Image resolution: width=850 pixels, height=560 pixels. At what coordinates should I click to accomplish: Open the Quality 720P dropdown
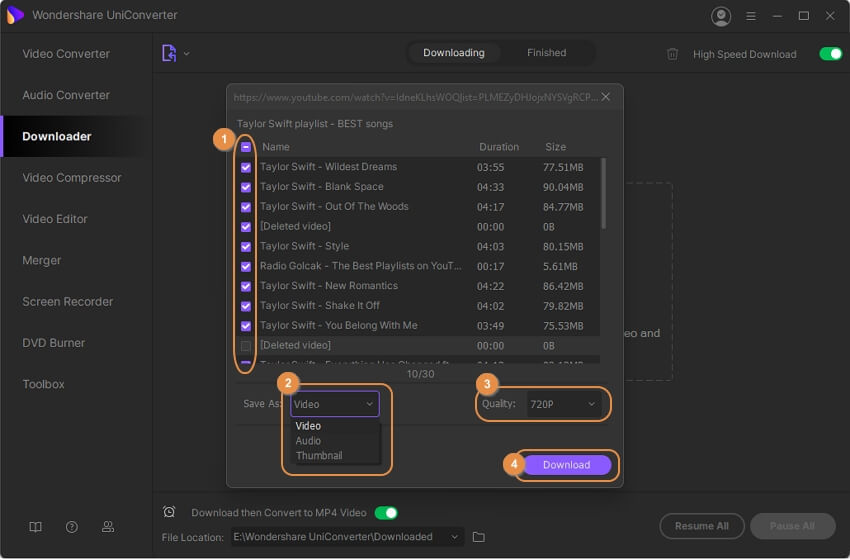point(563,404)
